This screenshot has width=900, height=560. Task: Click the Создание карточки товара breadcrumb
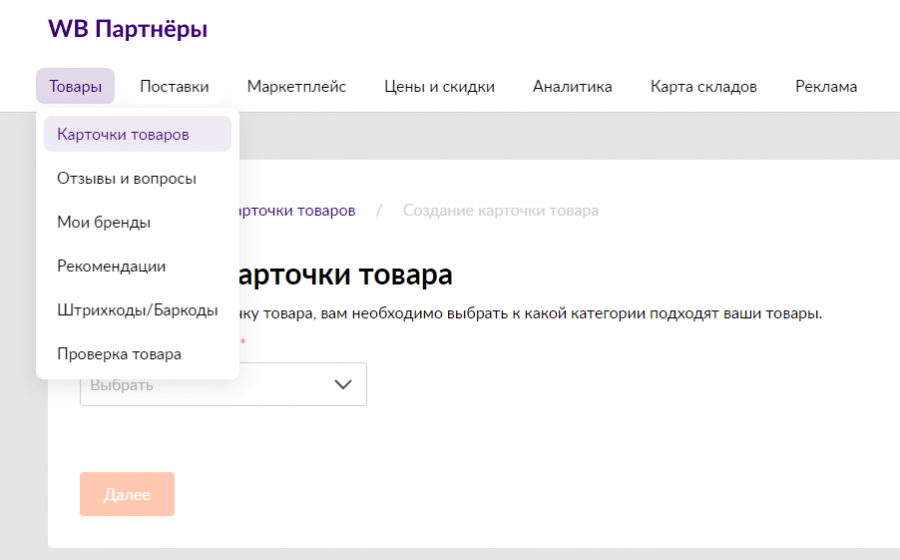(x=501, y=211)
